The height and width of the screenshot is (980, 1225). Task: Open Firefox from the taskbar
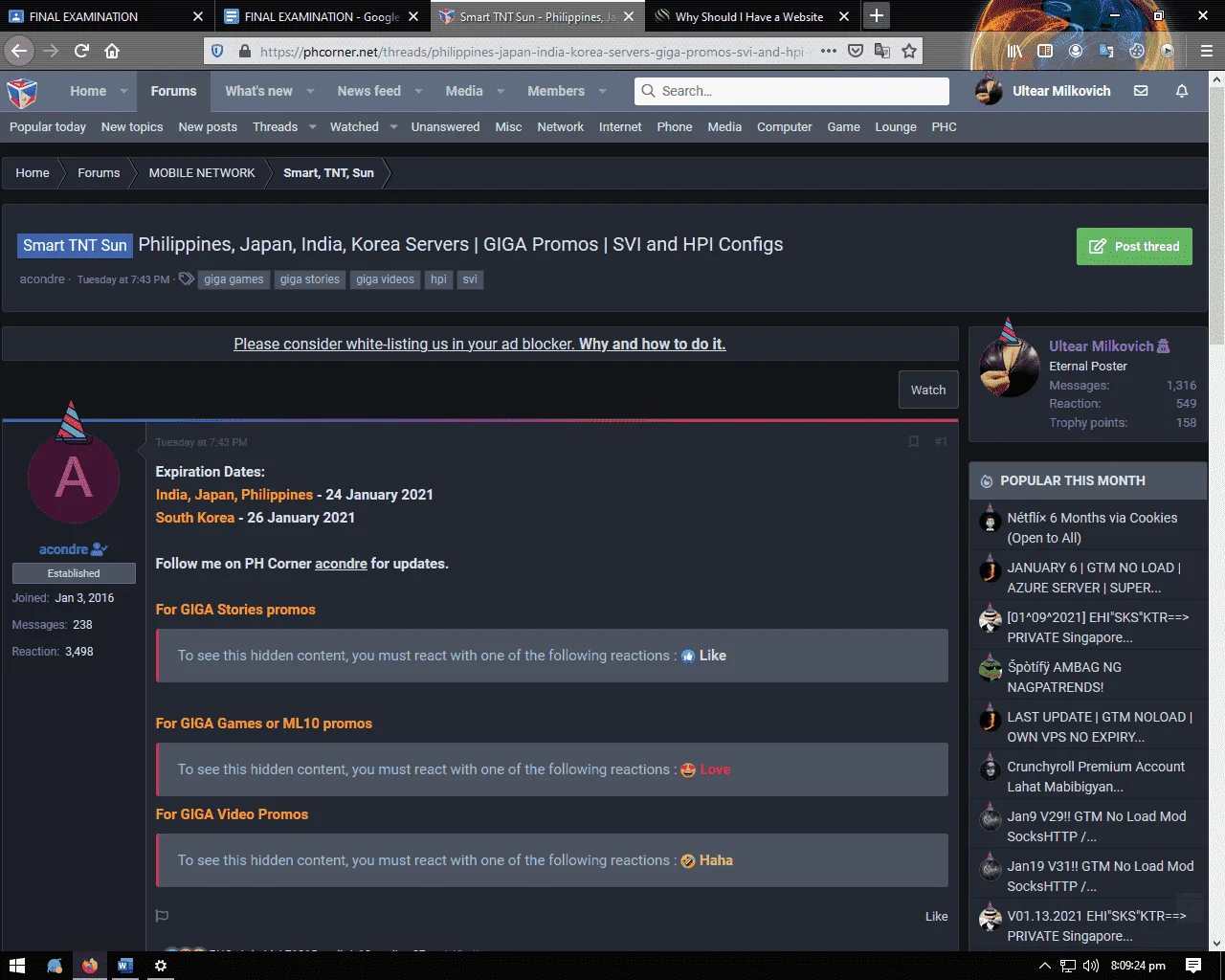coord(90,966)
